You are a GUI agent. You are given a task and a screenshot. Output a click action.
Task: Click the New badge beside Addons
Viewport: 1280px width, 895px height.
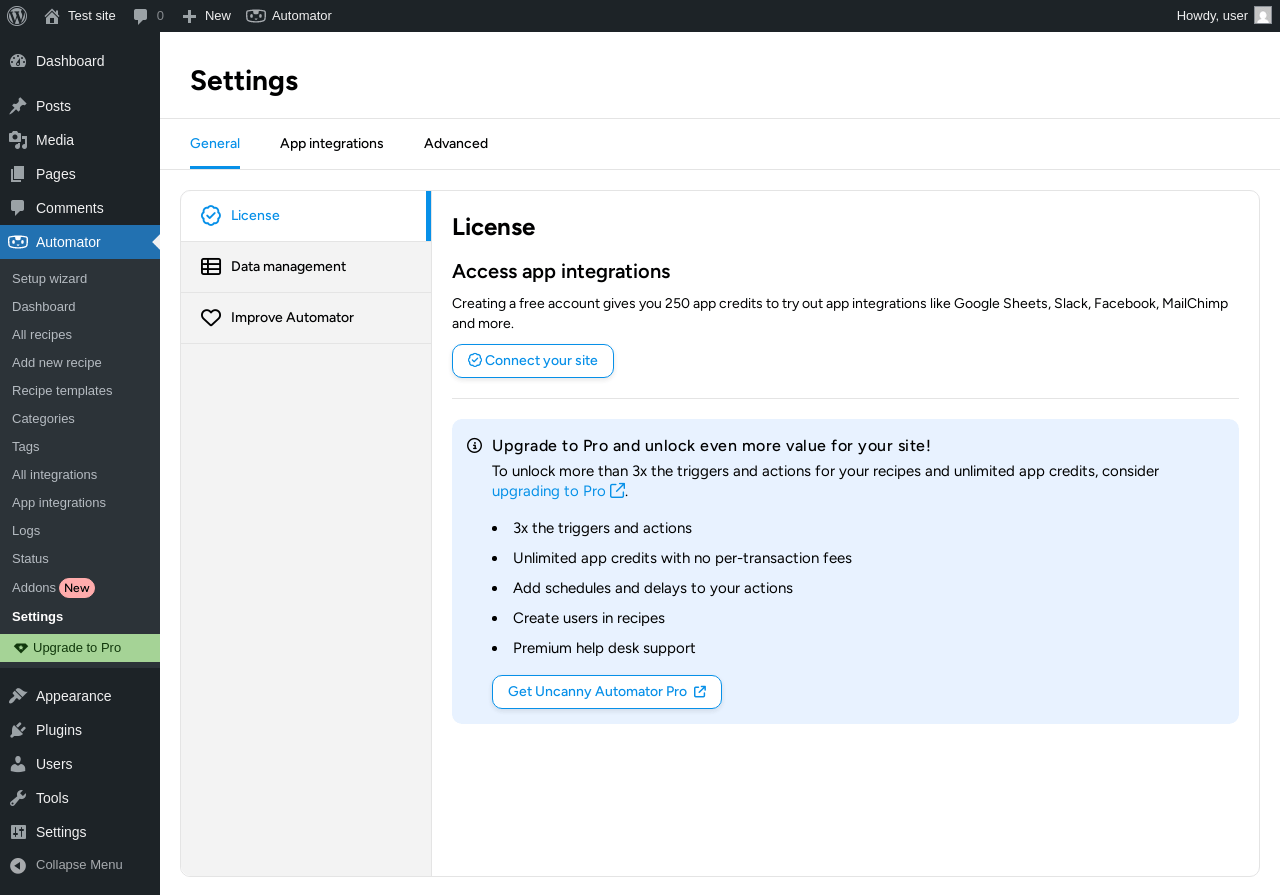click(x=77, y=588)
